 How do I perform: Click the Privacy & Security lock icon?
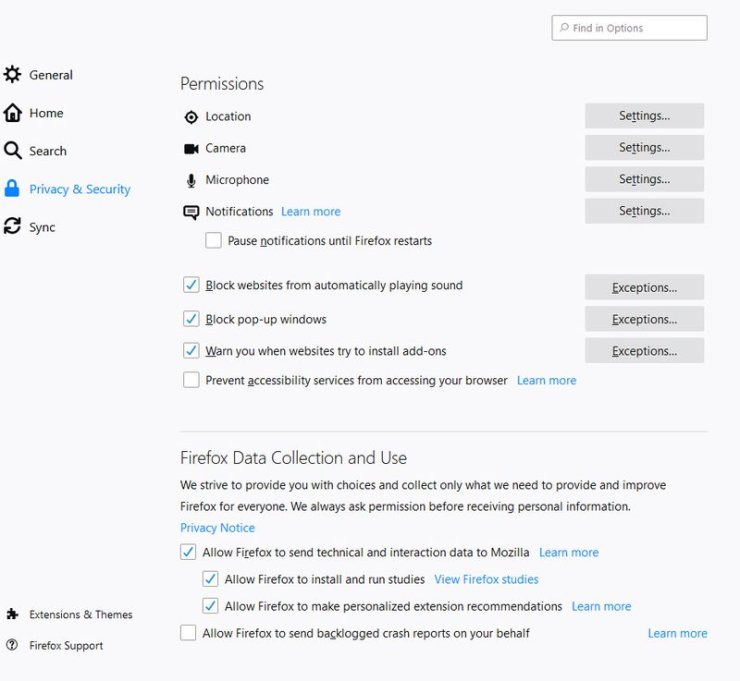coord(12,188)
